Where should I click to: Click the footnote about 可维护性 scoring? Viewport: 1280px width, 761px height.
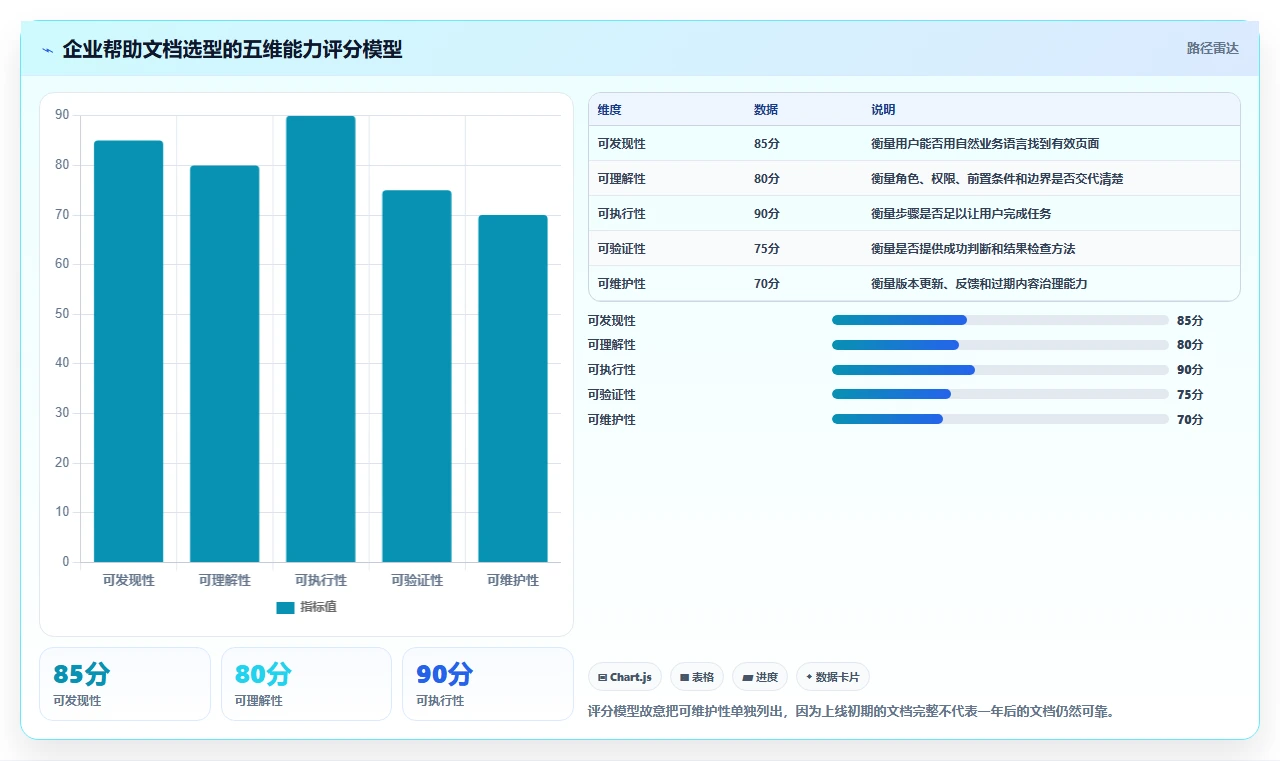[851, 712]
